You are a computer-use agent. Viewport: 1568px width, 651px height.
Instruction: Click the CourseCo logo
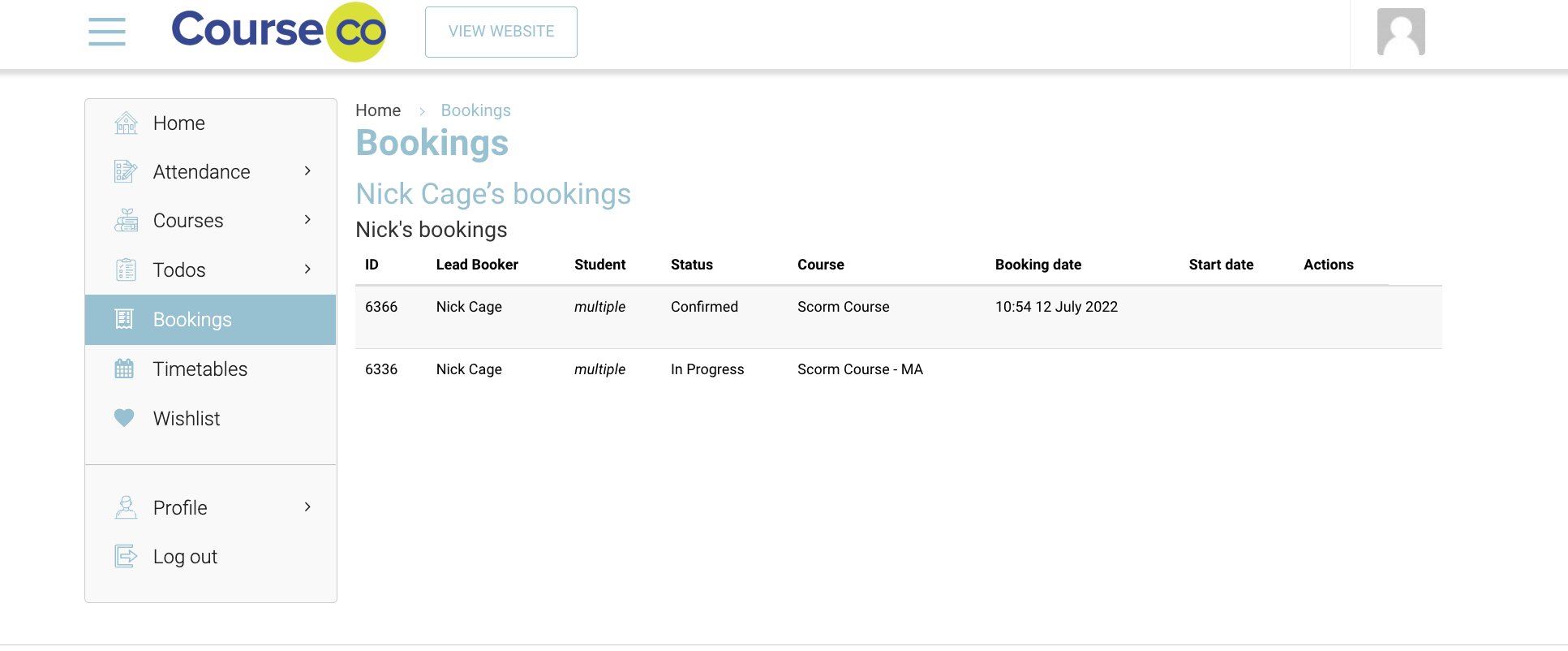278,32
